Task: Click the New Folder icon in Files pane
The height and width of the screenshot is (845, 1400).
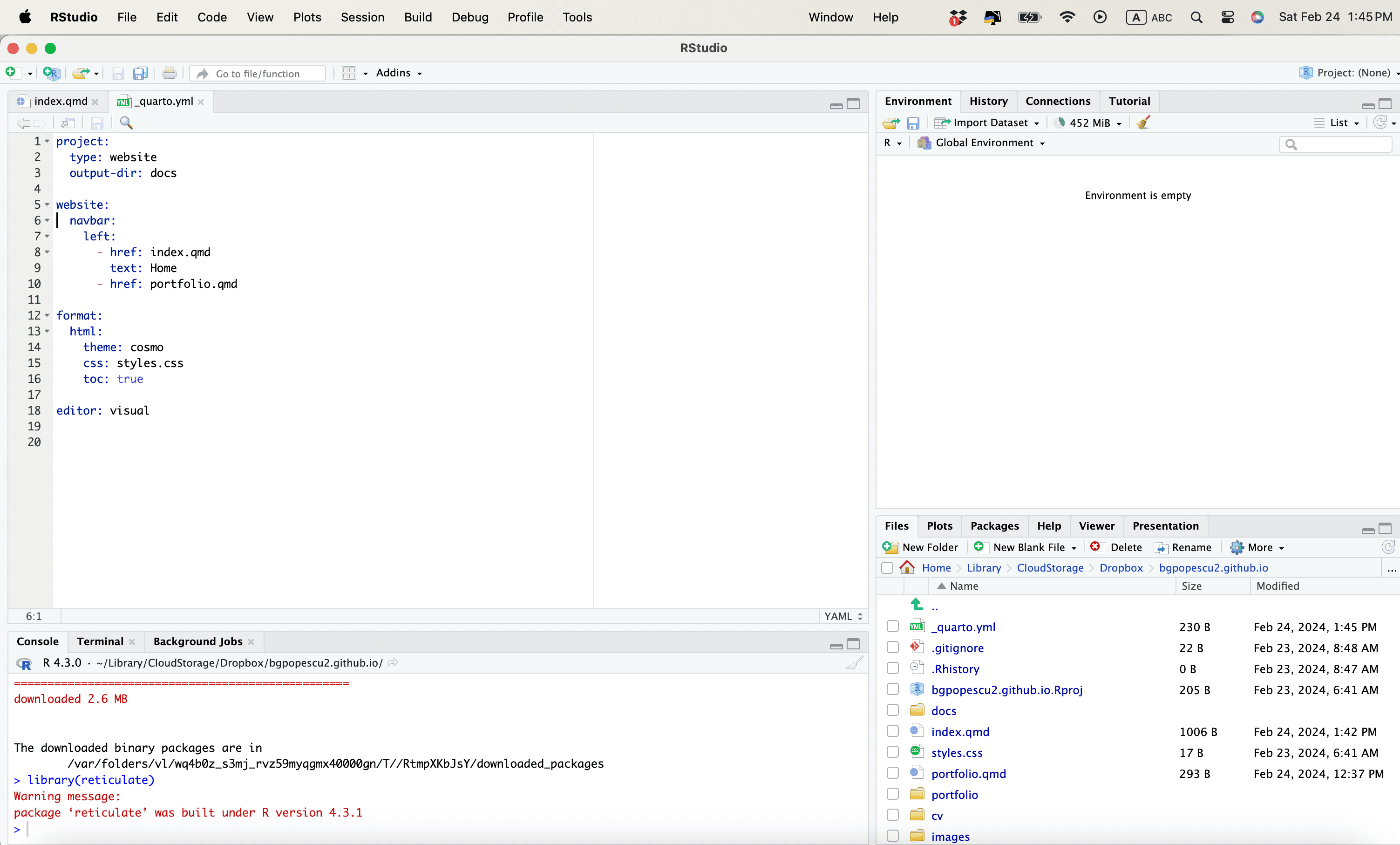Action: coord(890,547)
